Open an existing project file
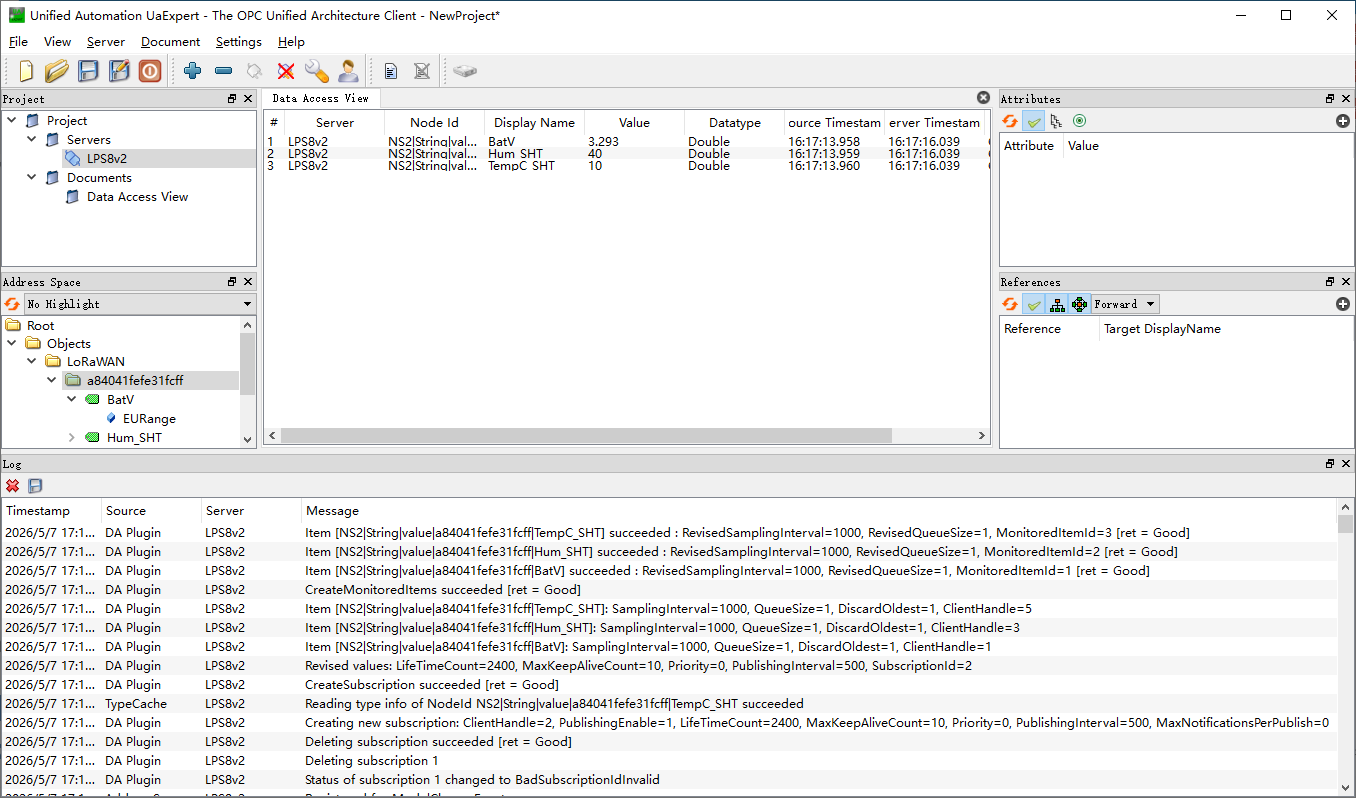The width and height of the screenshot is (1356, 798). point(57,71)
